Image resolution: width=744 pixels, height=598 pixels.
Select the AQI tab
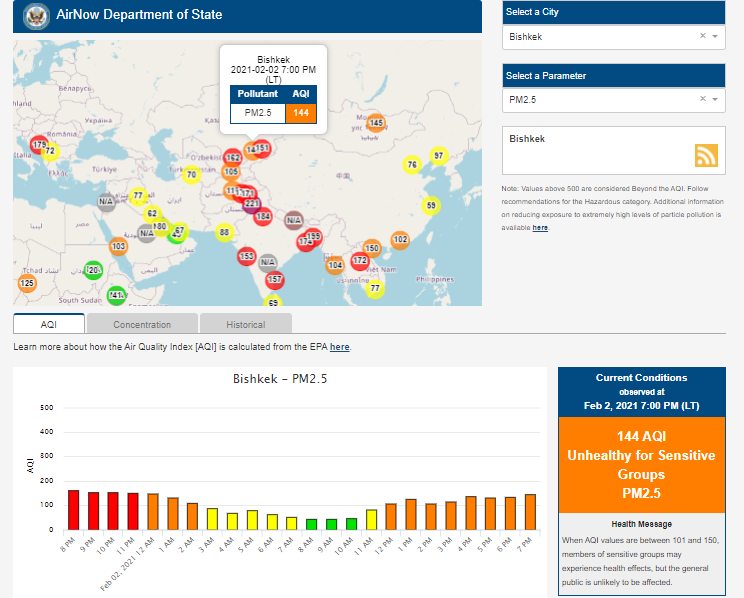(x=49, y=324)
